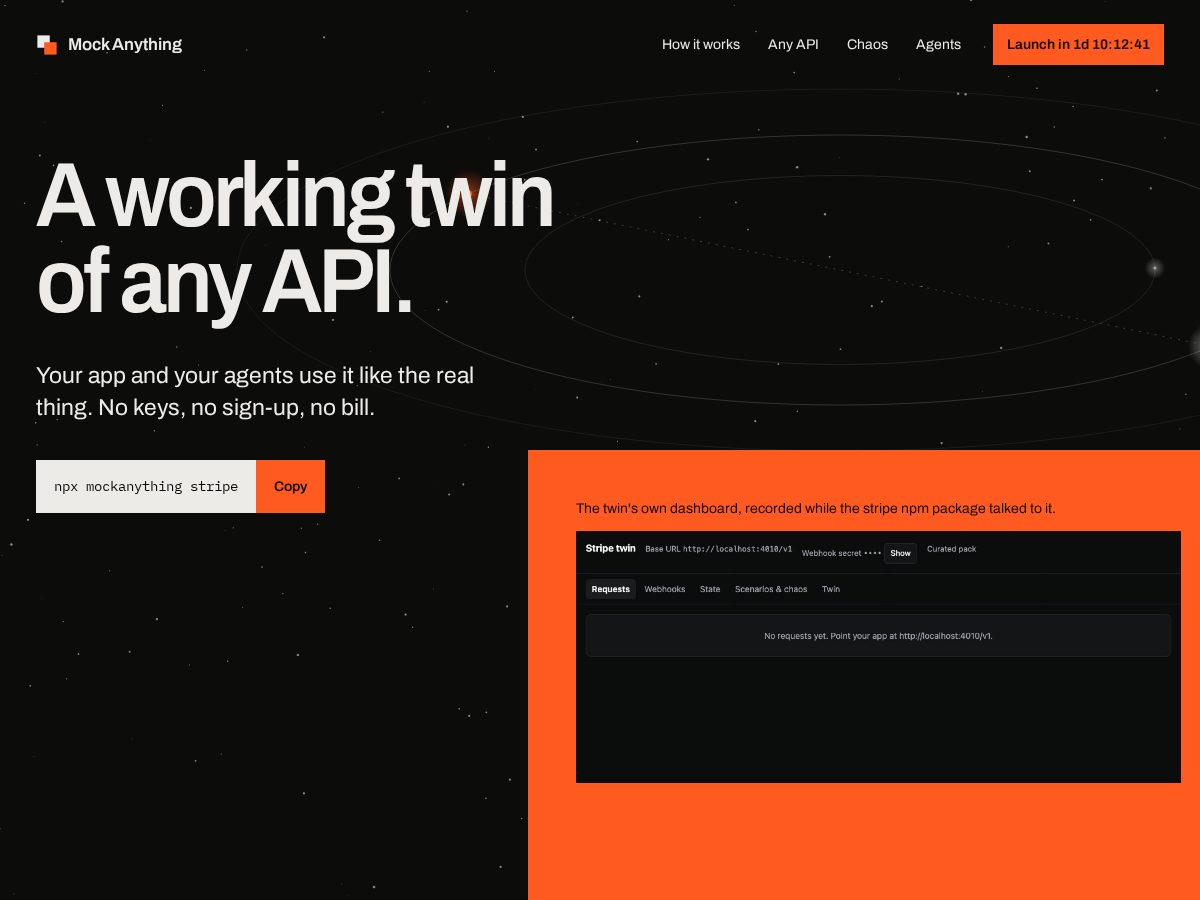Click the Base URL localhost:4010/v1 text
Image resolution: width=1200 pixels, height=900 pixels.
coord(719,549)
